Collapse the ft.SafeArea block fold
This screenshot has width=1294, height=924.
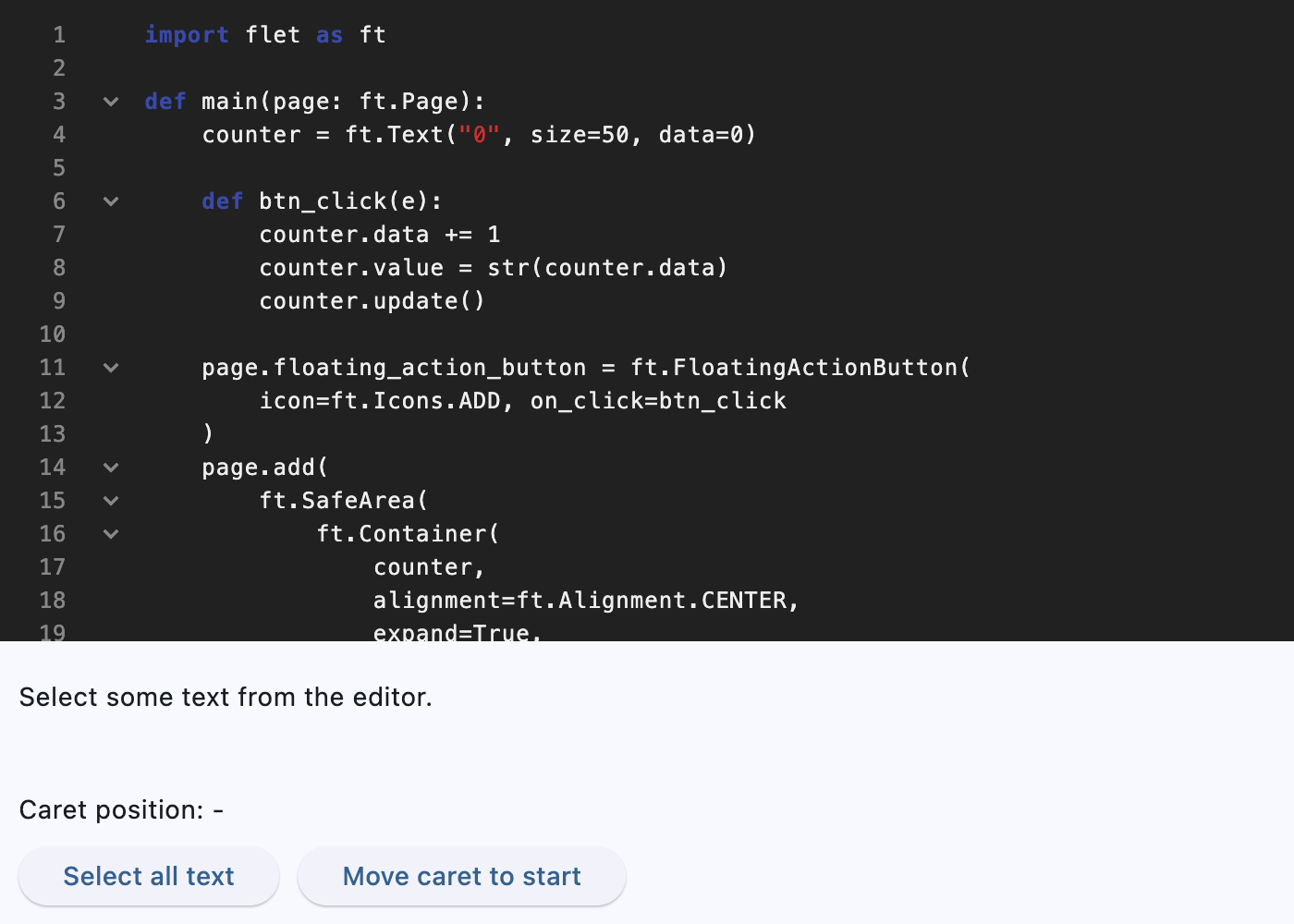click(110, 501)
